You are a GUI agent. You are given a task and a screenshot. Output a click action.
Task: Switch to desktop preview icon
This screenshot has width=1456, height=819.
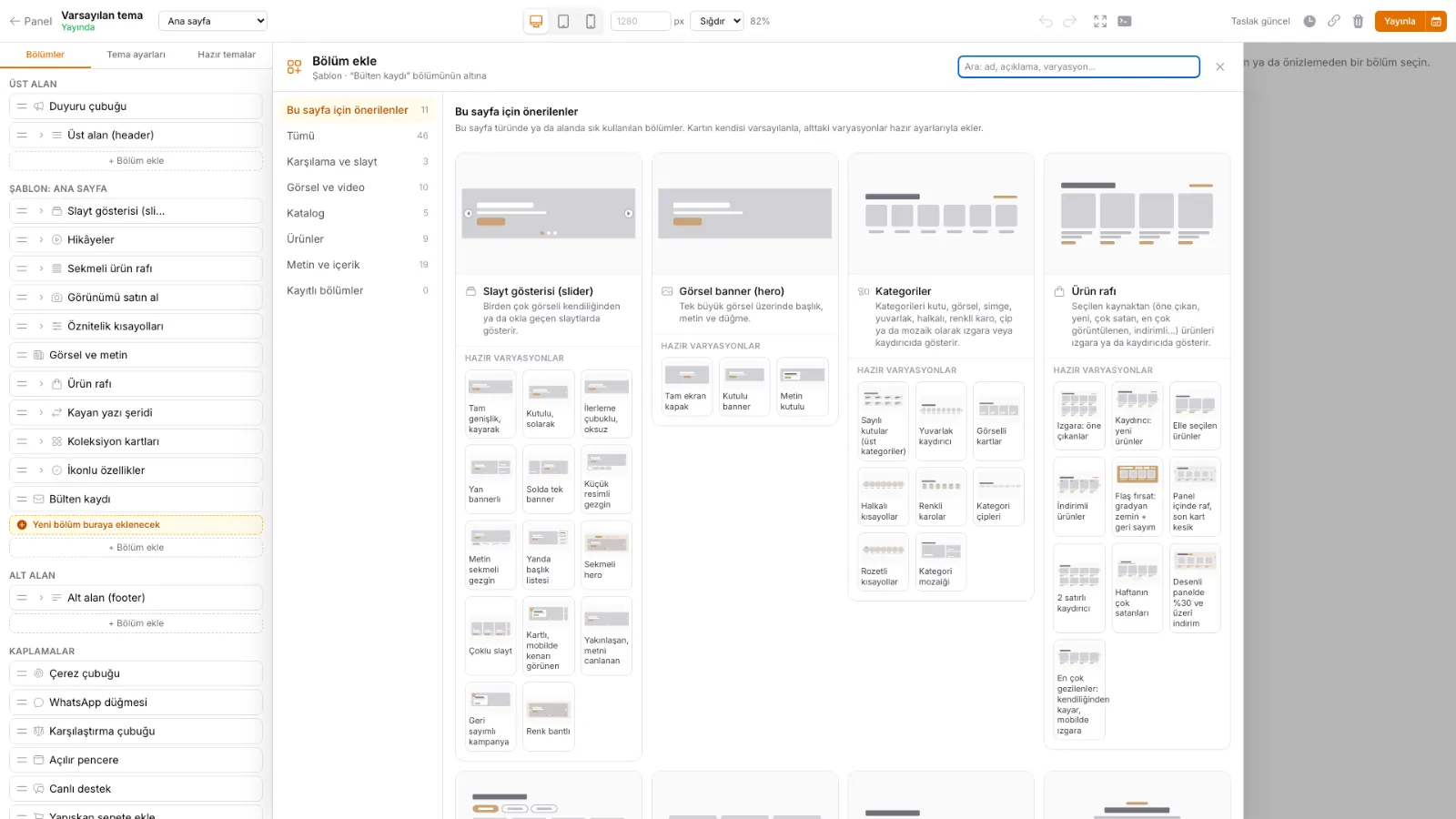coord(536,21)
